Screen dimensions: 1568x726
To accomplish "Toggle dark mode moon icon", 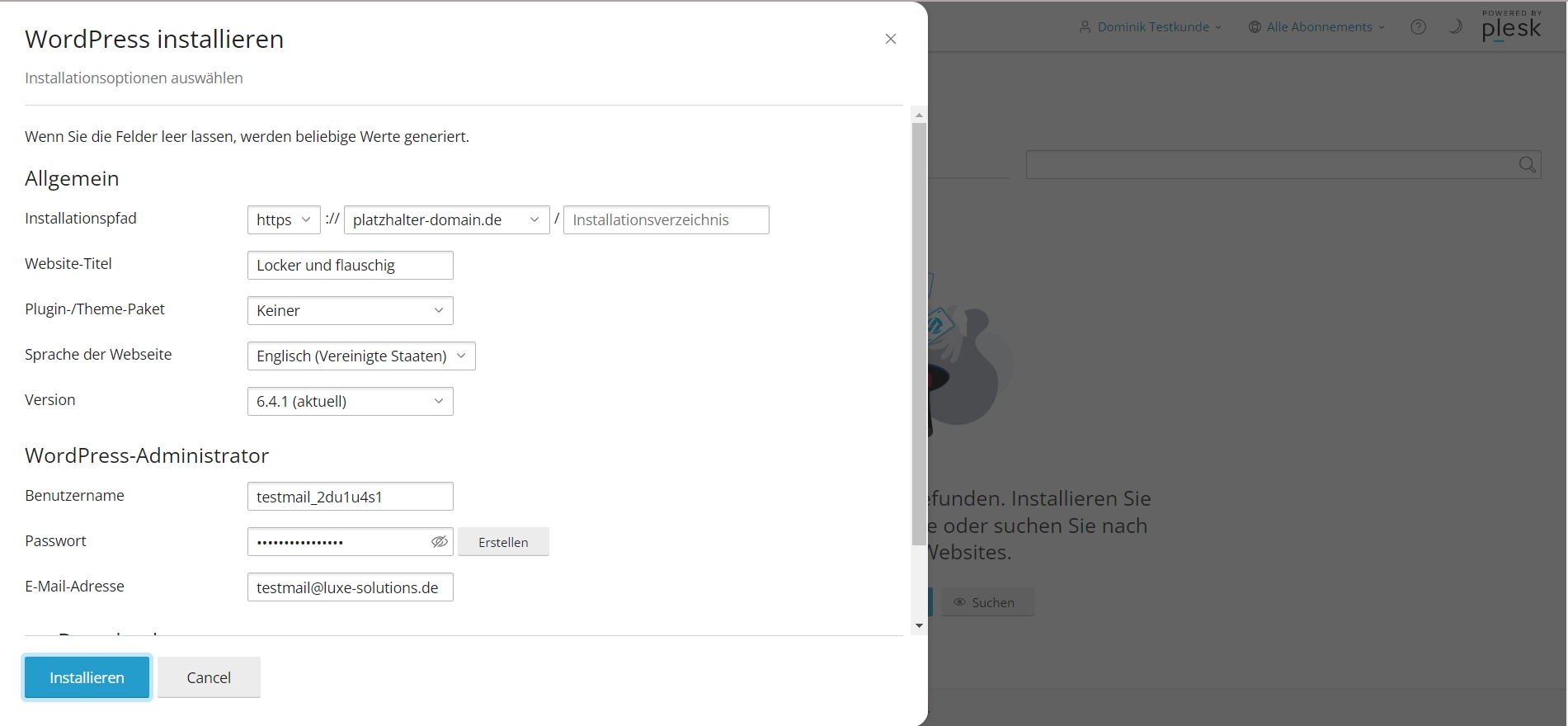I will [1455, 26].
